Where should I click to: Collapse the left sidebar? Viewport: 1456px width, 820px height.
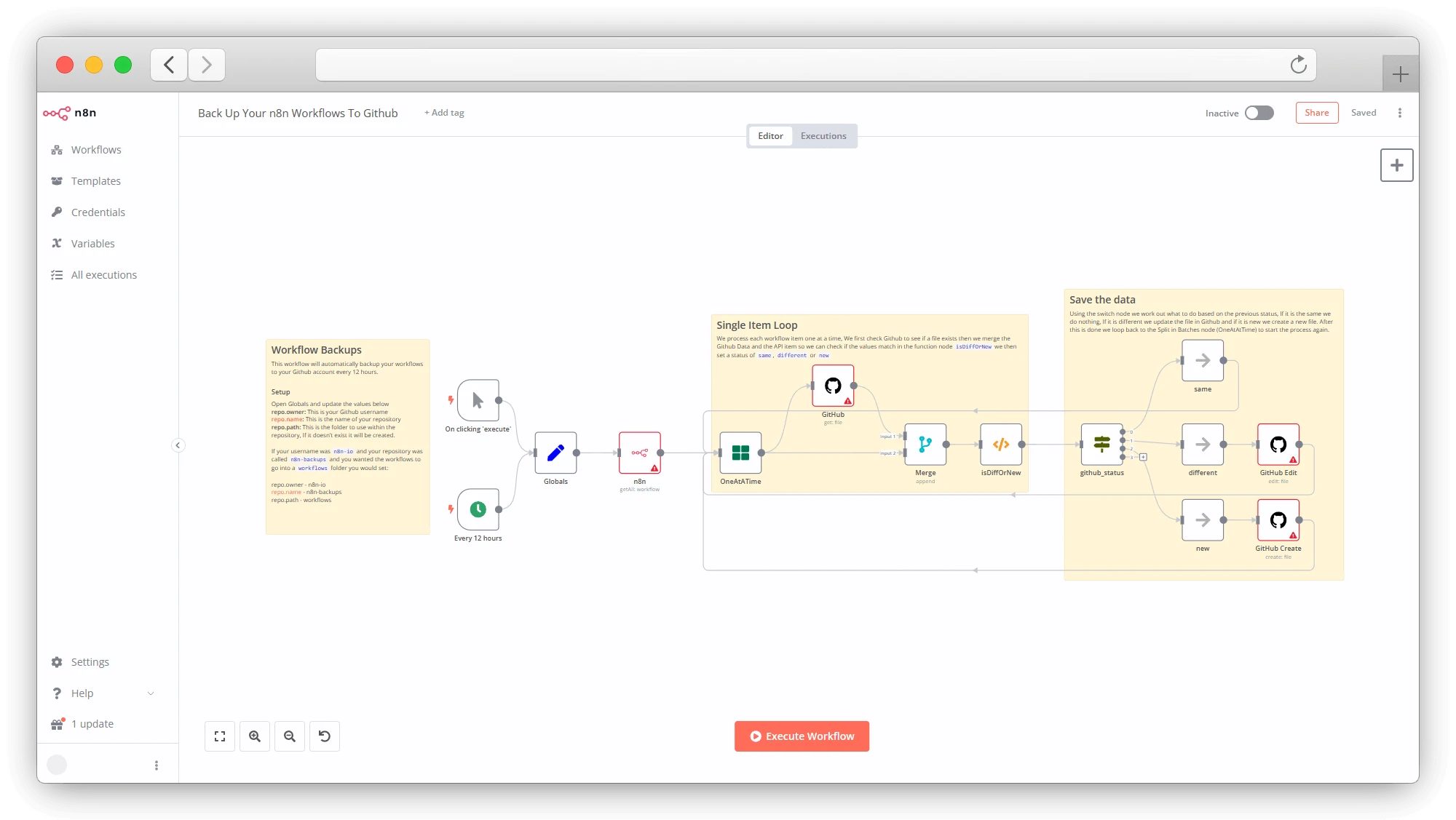point(178,445)
